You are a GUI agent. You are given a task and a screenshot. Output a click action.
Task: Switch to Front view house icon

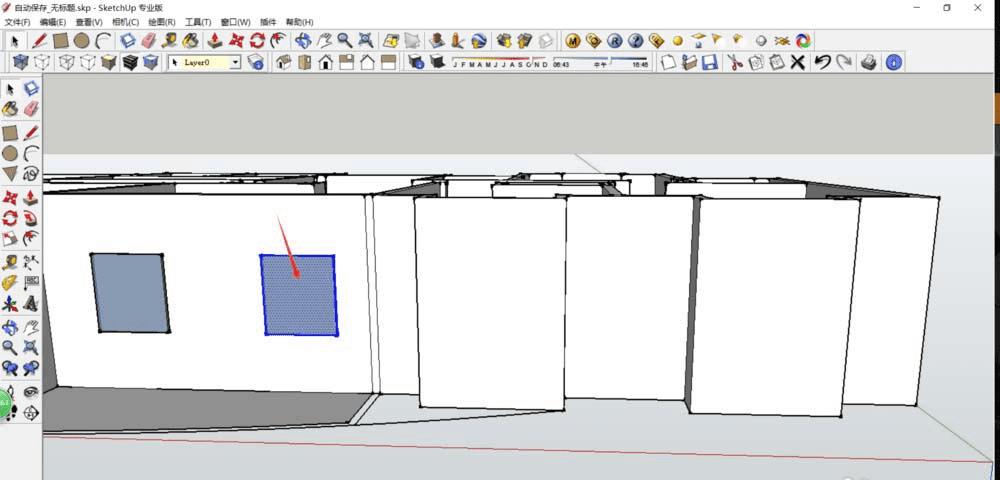pyautogui.click(x=326, y=62)
